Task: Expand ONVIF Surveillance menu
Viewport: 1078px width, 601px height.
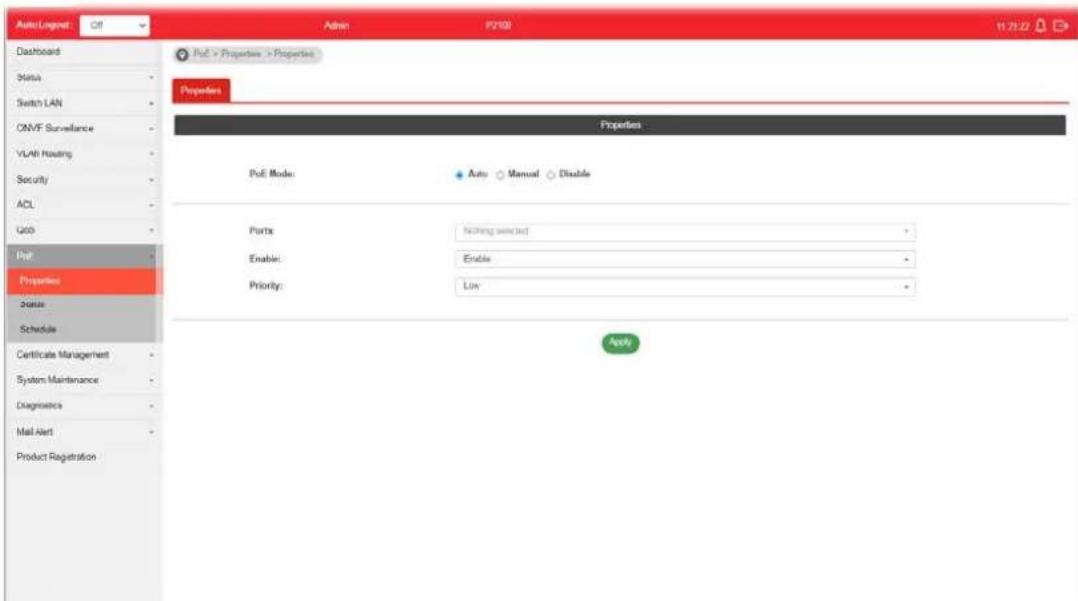Action: point(85,129)
